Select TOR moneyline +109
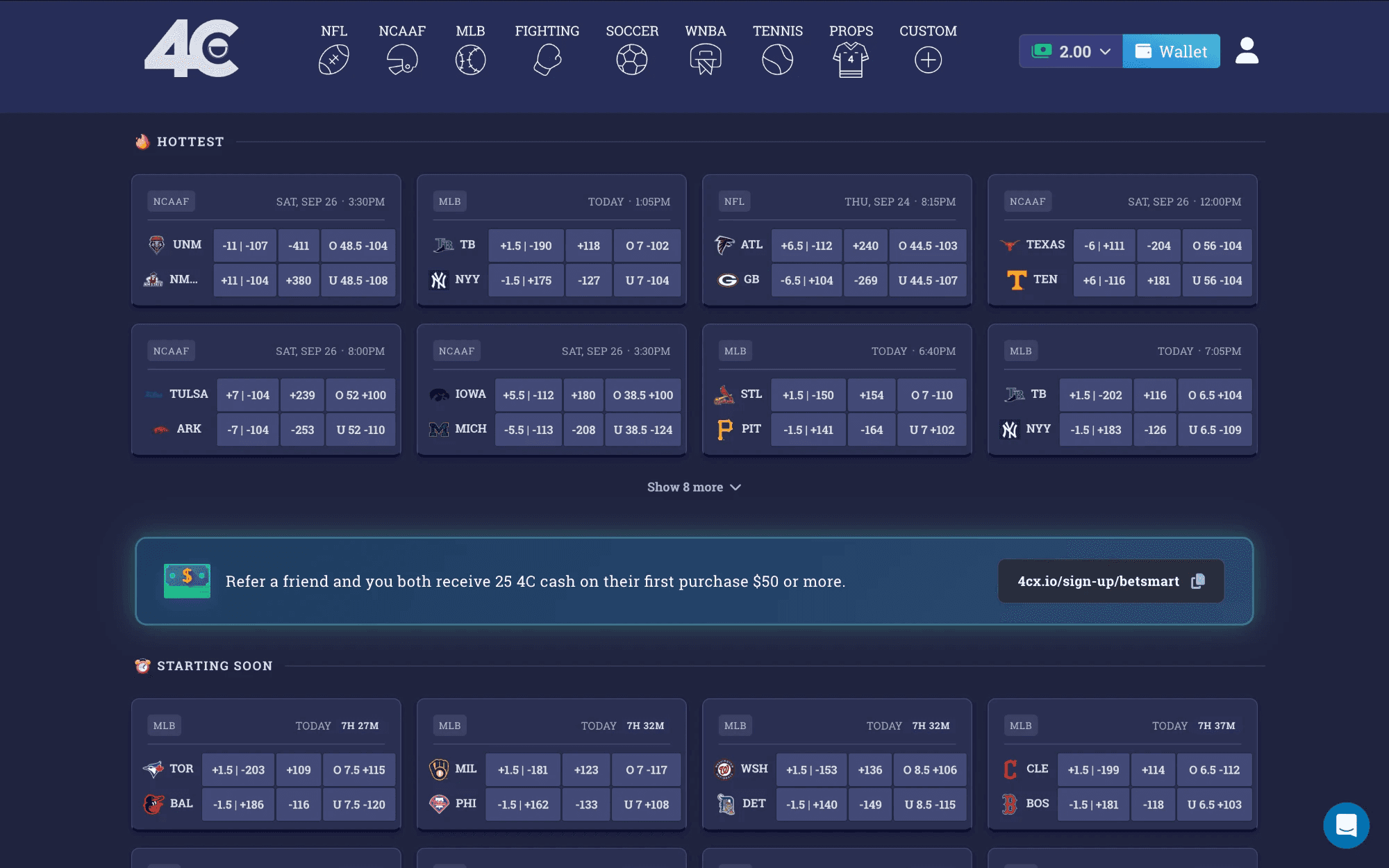 (x=299, y=770)
